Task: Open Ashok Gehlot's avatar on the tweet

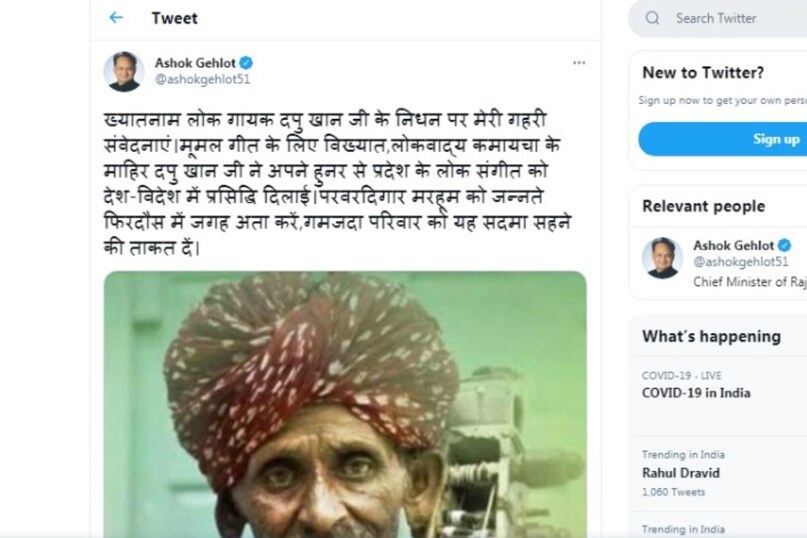Action: pos(124,71)
